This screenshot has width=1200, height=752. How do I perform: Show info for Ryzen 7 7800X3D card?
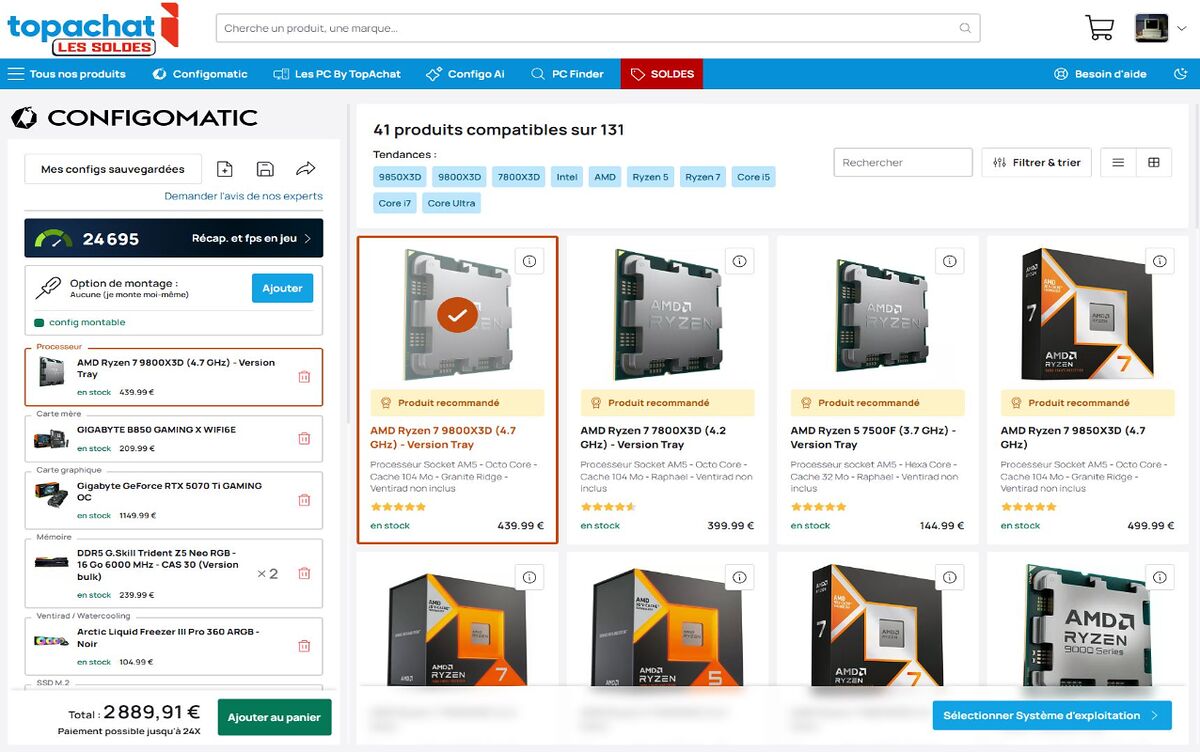coord(740,261)
